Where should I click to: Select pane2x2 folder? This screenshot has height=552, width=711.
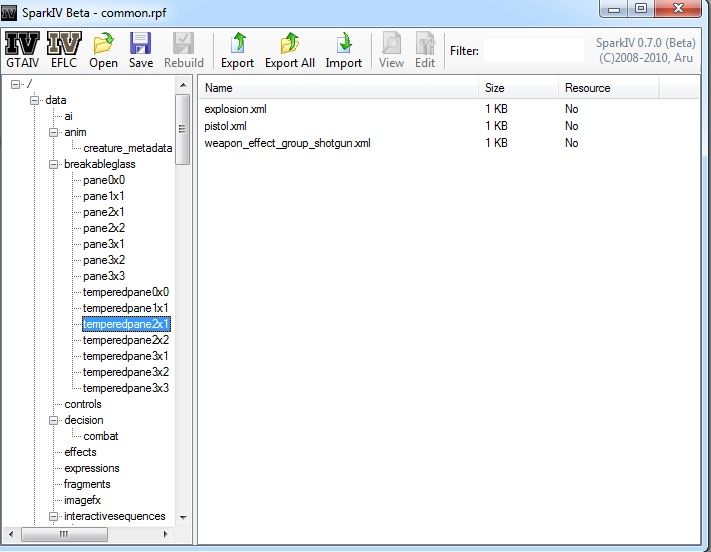pos(104,228)
